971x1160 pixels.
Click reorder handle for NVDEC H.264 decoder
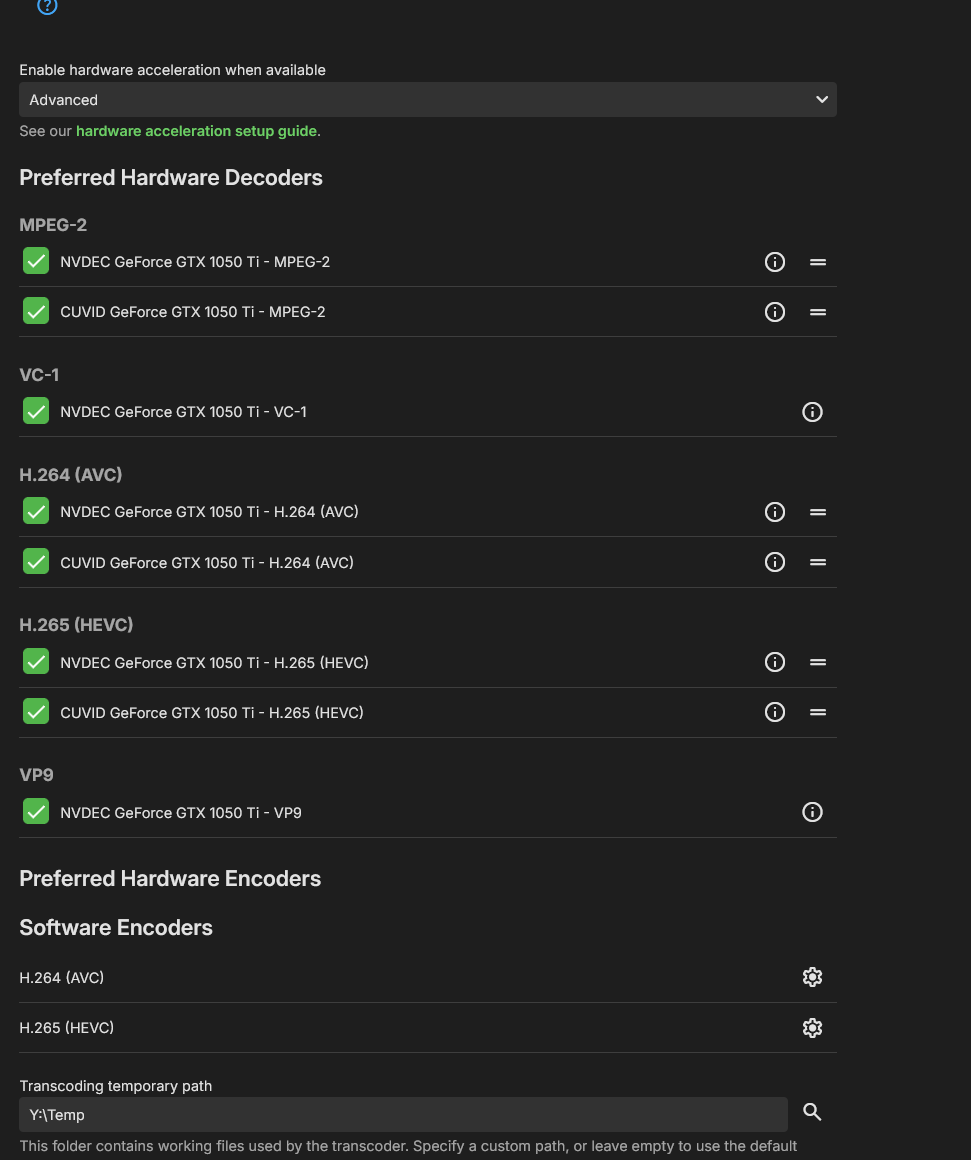click(818, 512)
